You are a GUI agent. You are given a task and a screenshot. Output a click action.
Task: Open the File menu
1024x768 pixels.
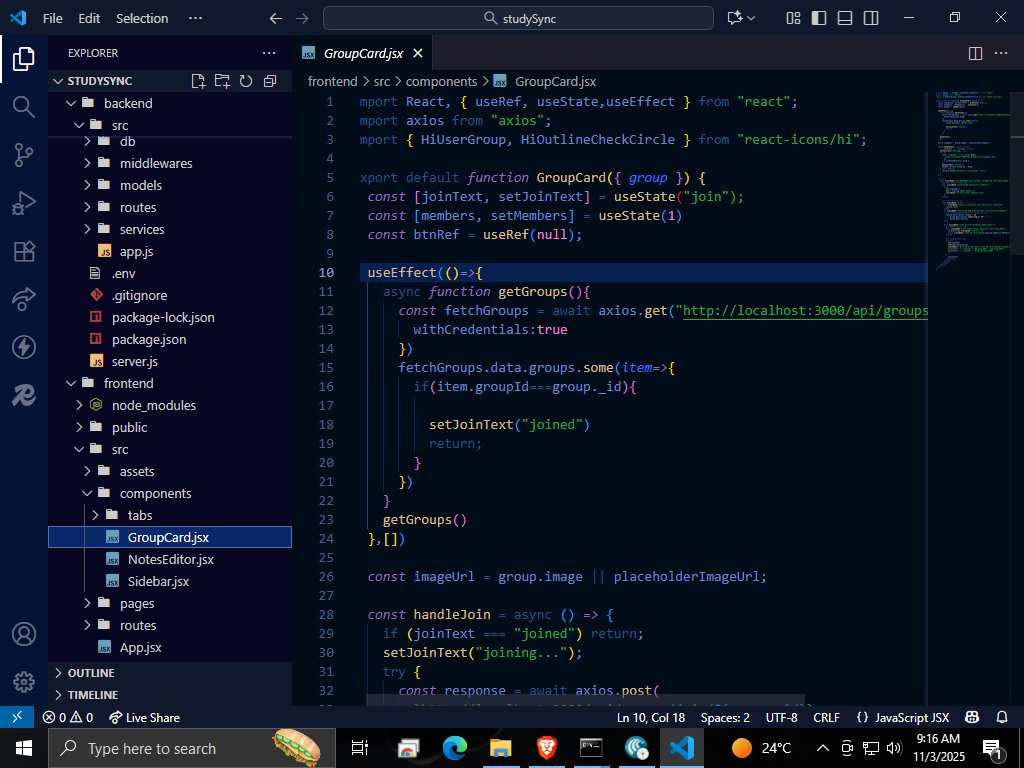[52, 18]
